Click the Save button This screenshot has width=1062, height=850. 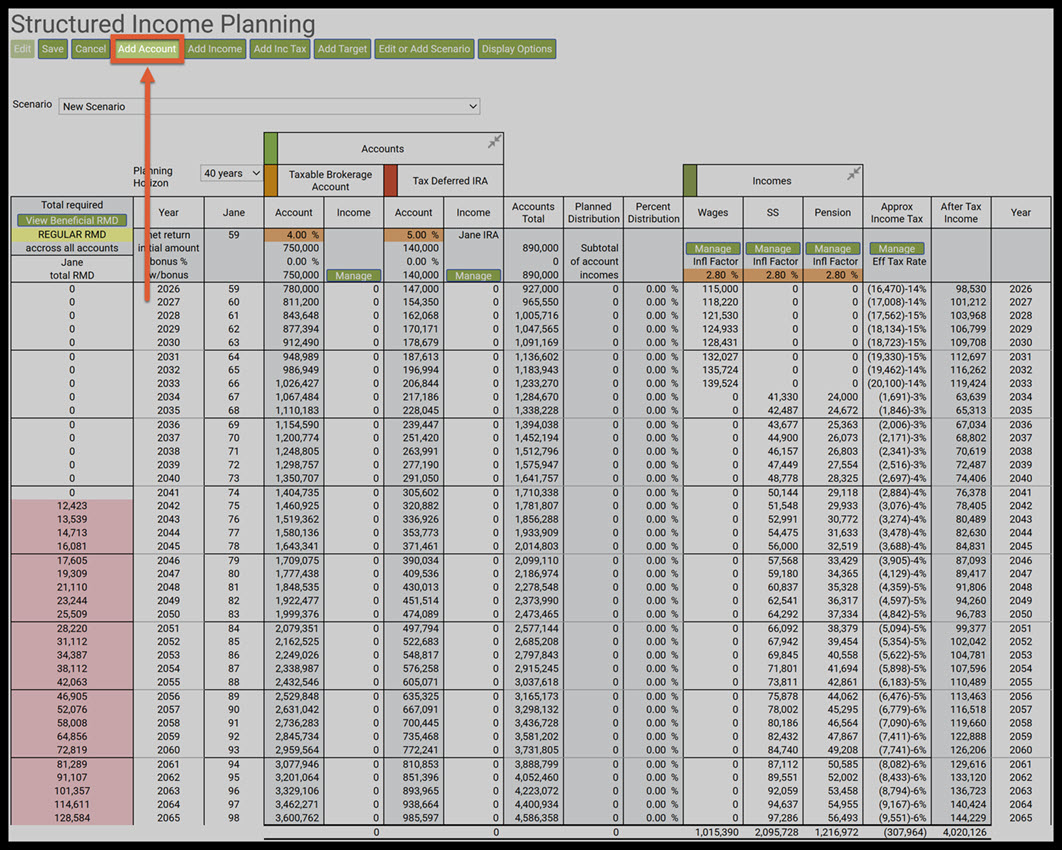[52, 49]
